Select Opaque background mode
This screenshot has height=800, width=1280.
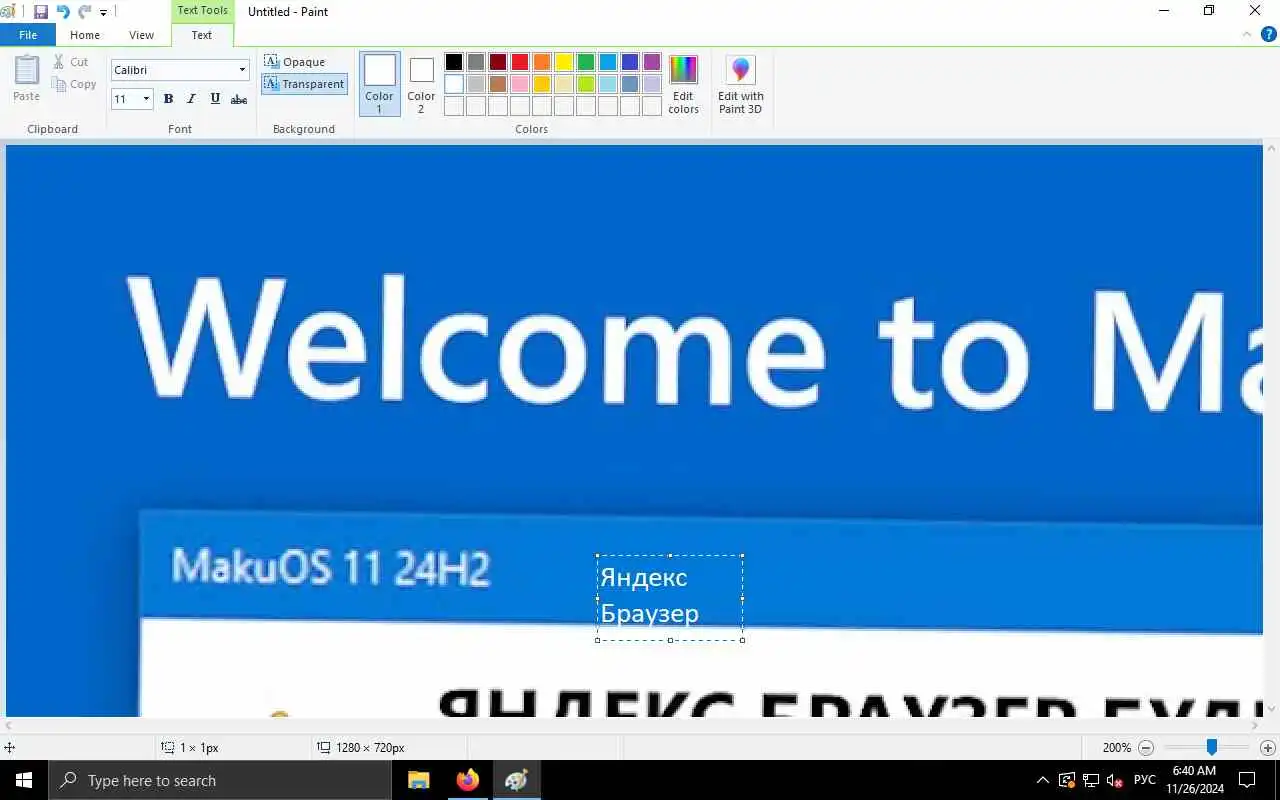[x=295, y=62]
